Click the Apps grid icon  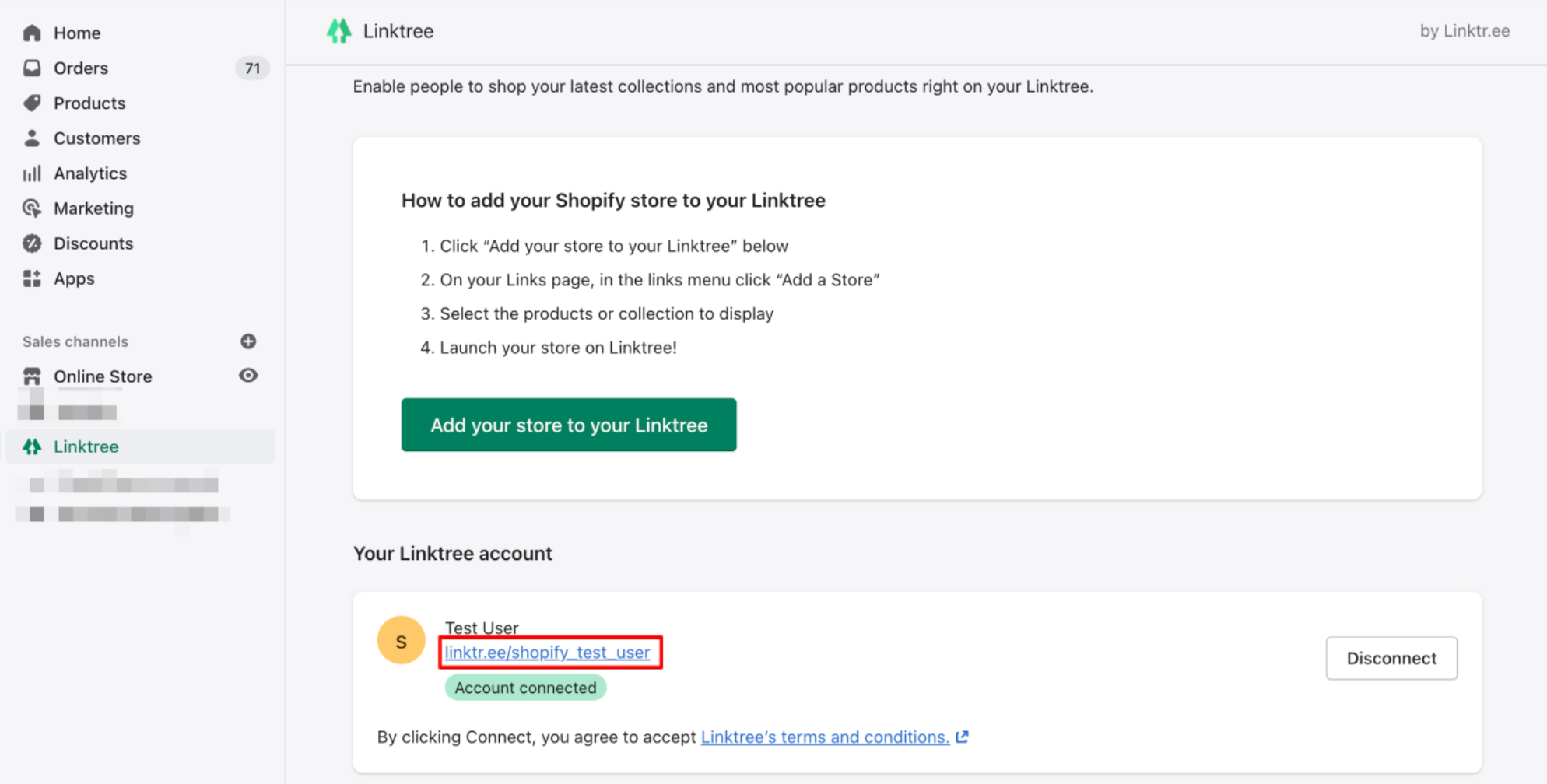(x=32, y=278)
